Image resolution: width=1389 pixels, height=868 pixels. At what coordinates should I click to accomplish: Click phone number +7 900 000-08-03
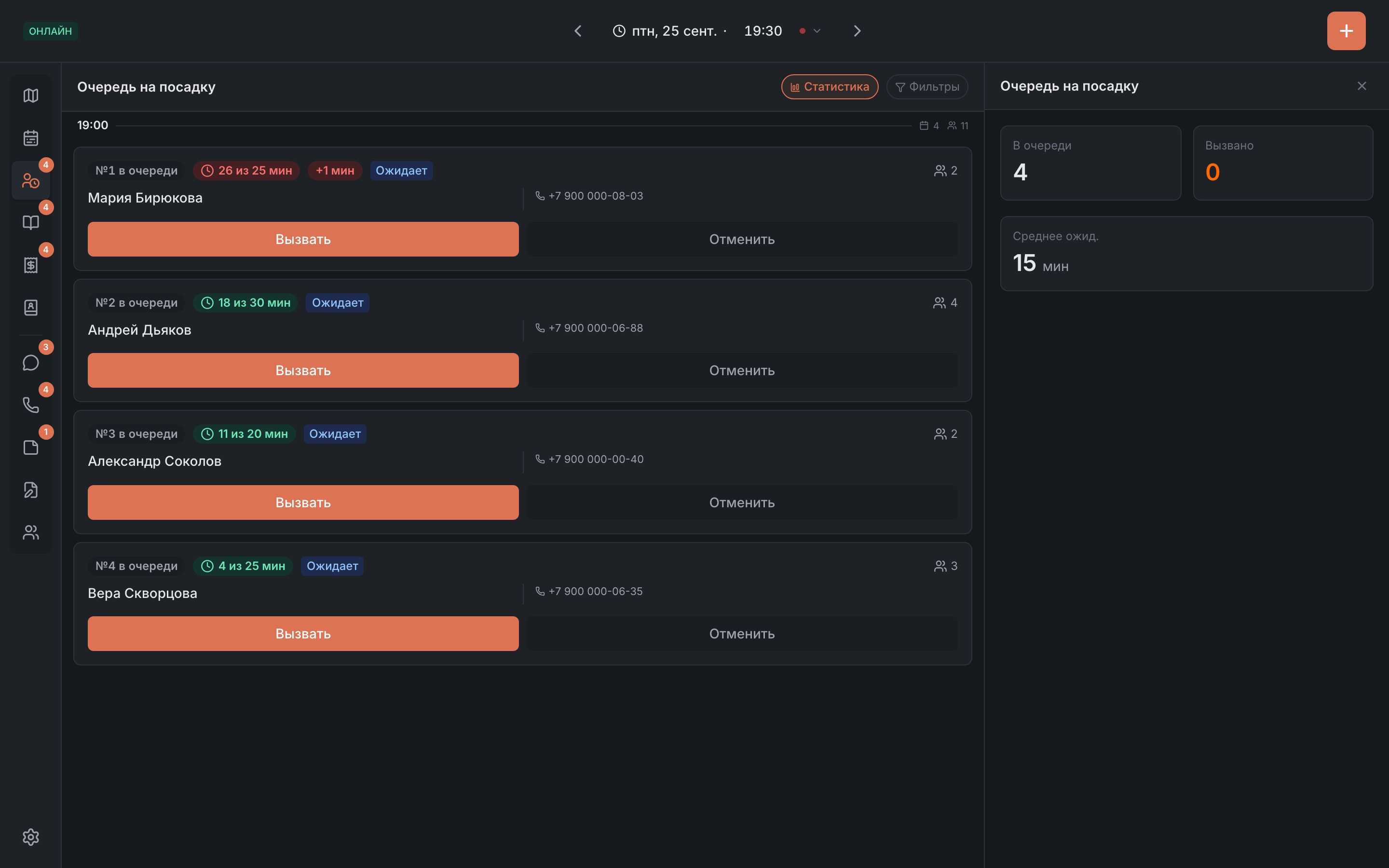click(x=595, y=196)
